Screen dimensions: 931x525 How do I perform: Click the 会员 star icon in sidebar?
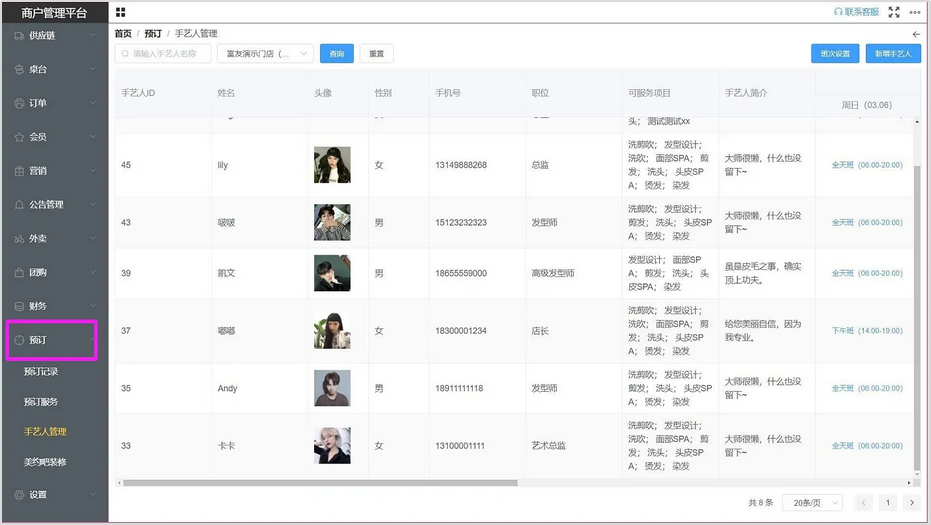19,137
